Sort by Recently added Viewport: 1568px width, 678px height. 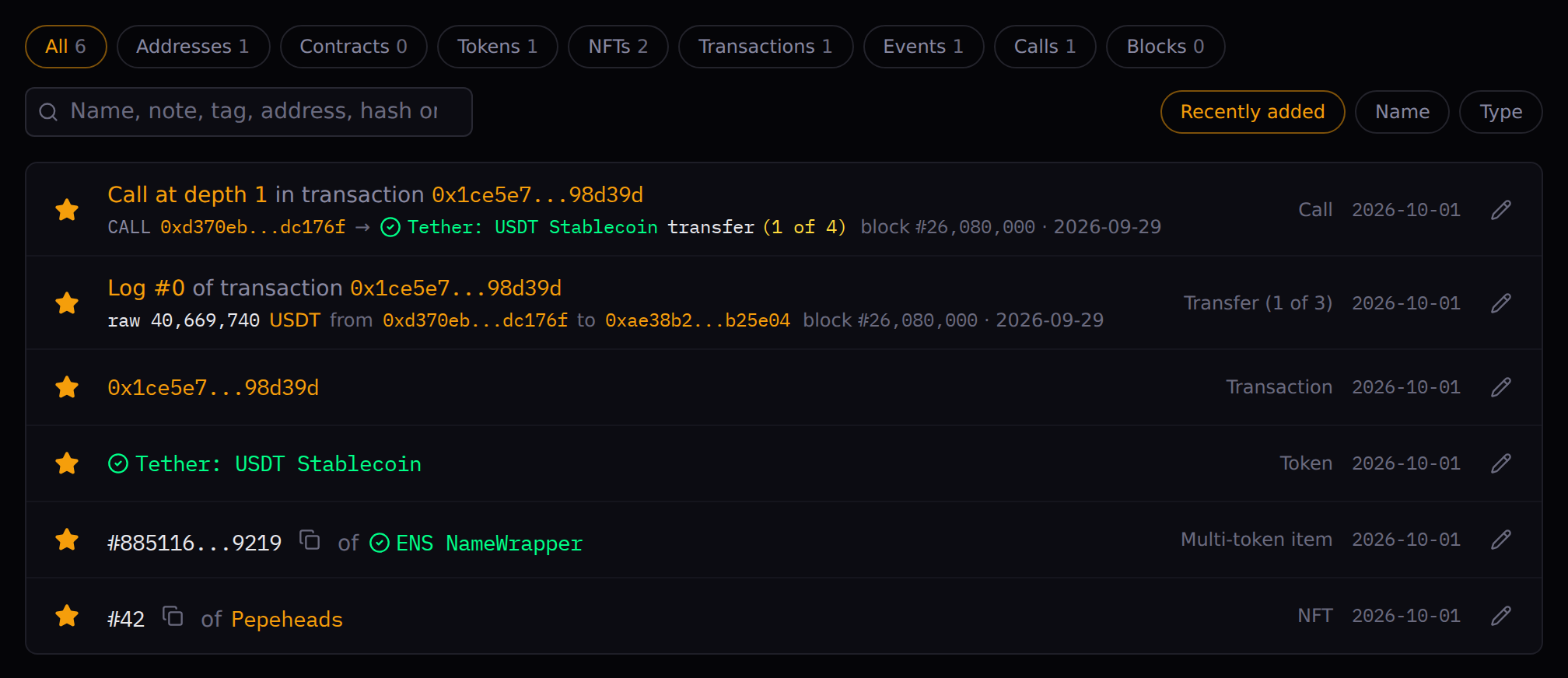[1253, 112]
